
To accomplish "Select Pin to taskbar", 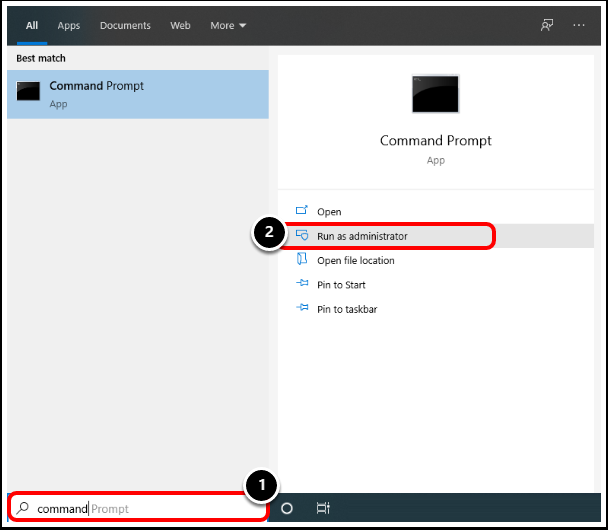I will coord(436,309).
